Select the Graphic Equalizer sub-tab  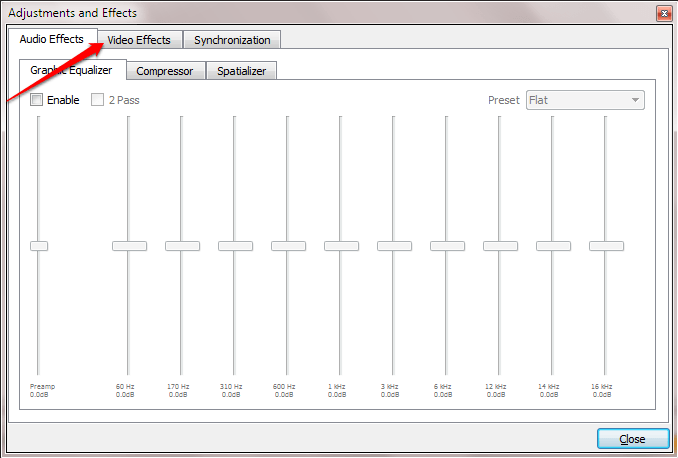tap(72, 70)
